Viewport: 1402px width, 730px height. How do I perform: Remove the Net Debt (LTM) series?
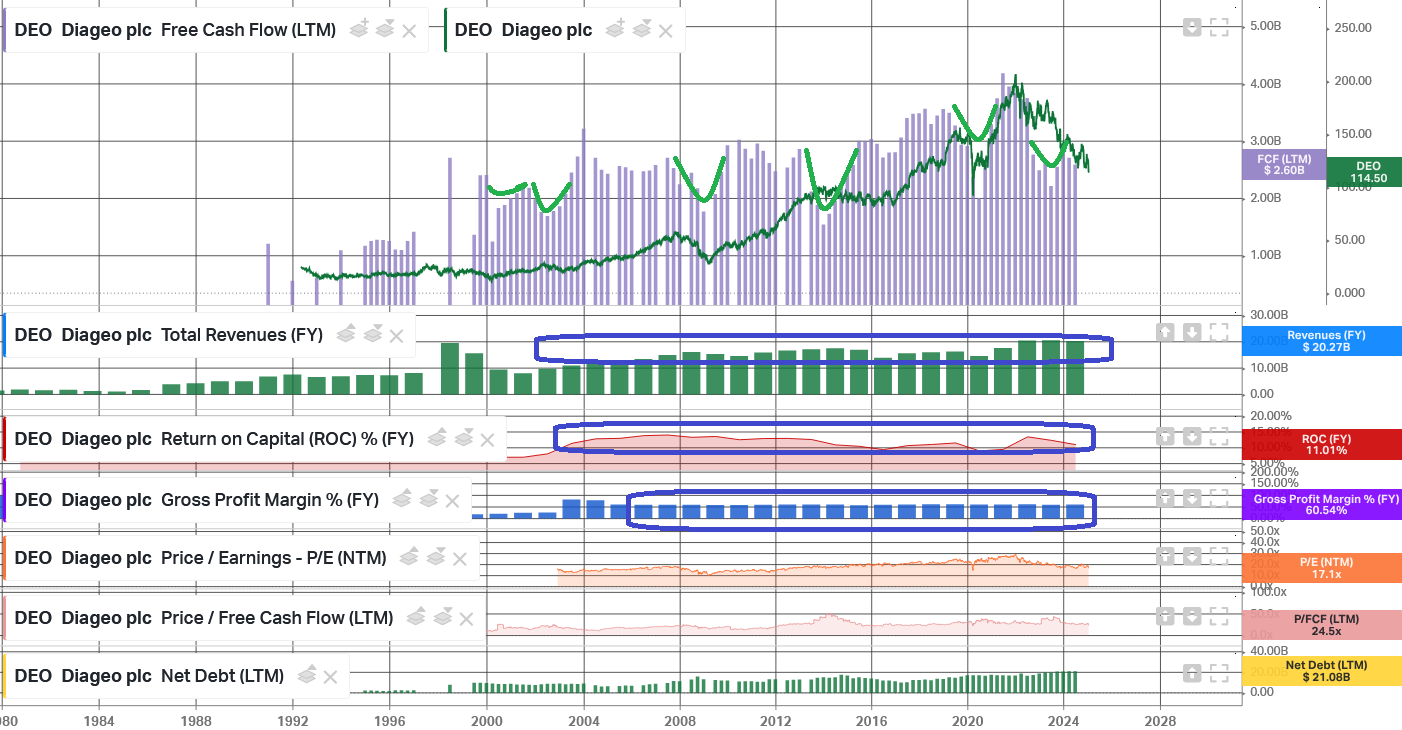tap(330, 678)
